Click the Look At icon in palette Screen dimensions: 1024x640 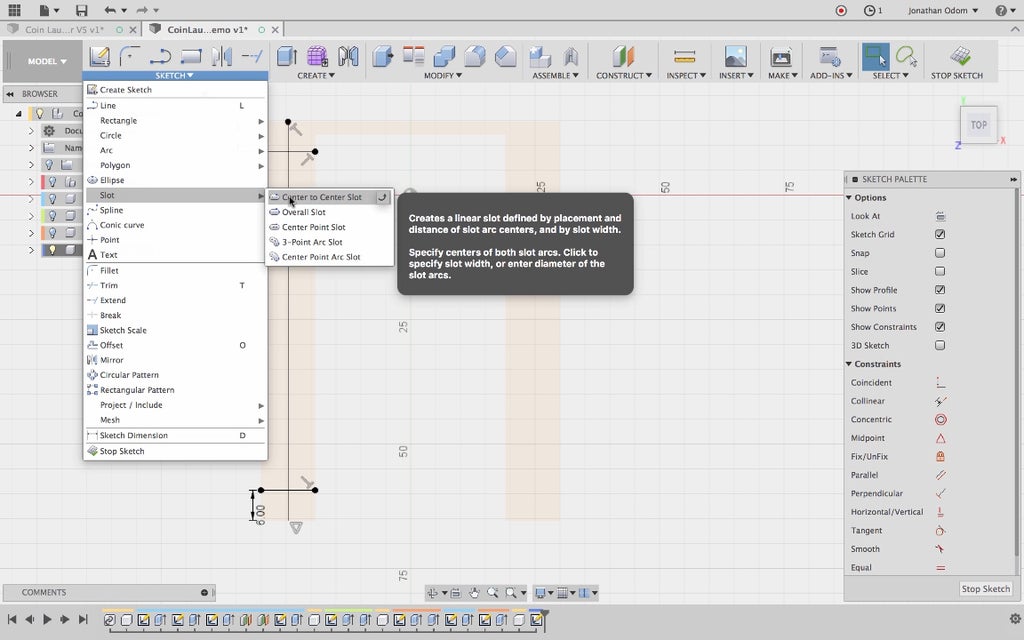(940, 216)
